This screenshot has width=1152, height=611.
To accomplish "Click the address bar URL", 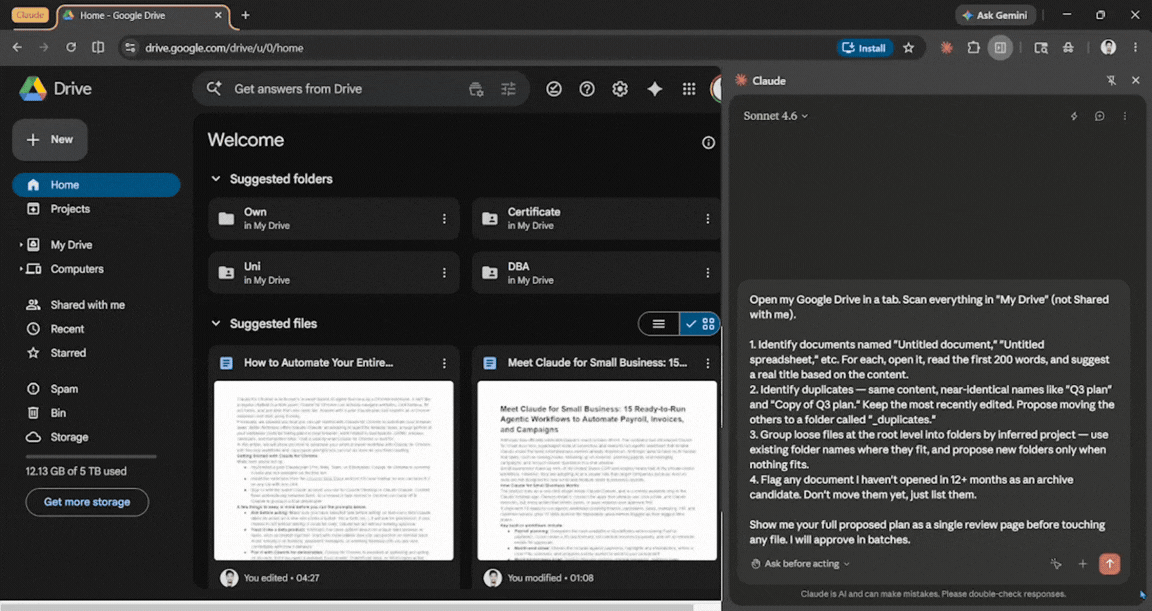I will [224, 48].
